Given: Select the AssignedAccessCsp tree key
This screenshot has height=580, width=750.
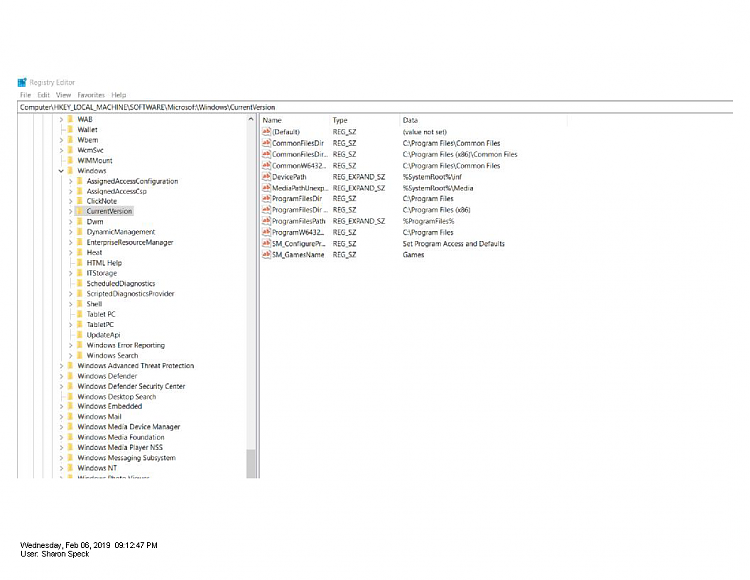Looking at the screenshot, I should click(116, 191).
